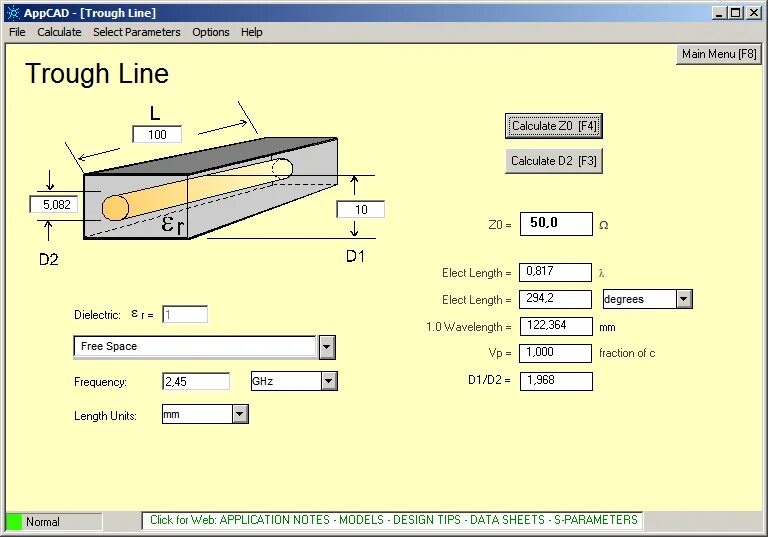The width and height of the screenshot is (768, 537).
Task: Click the Main Menu [F8] button
Action: 719,54
